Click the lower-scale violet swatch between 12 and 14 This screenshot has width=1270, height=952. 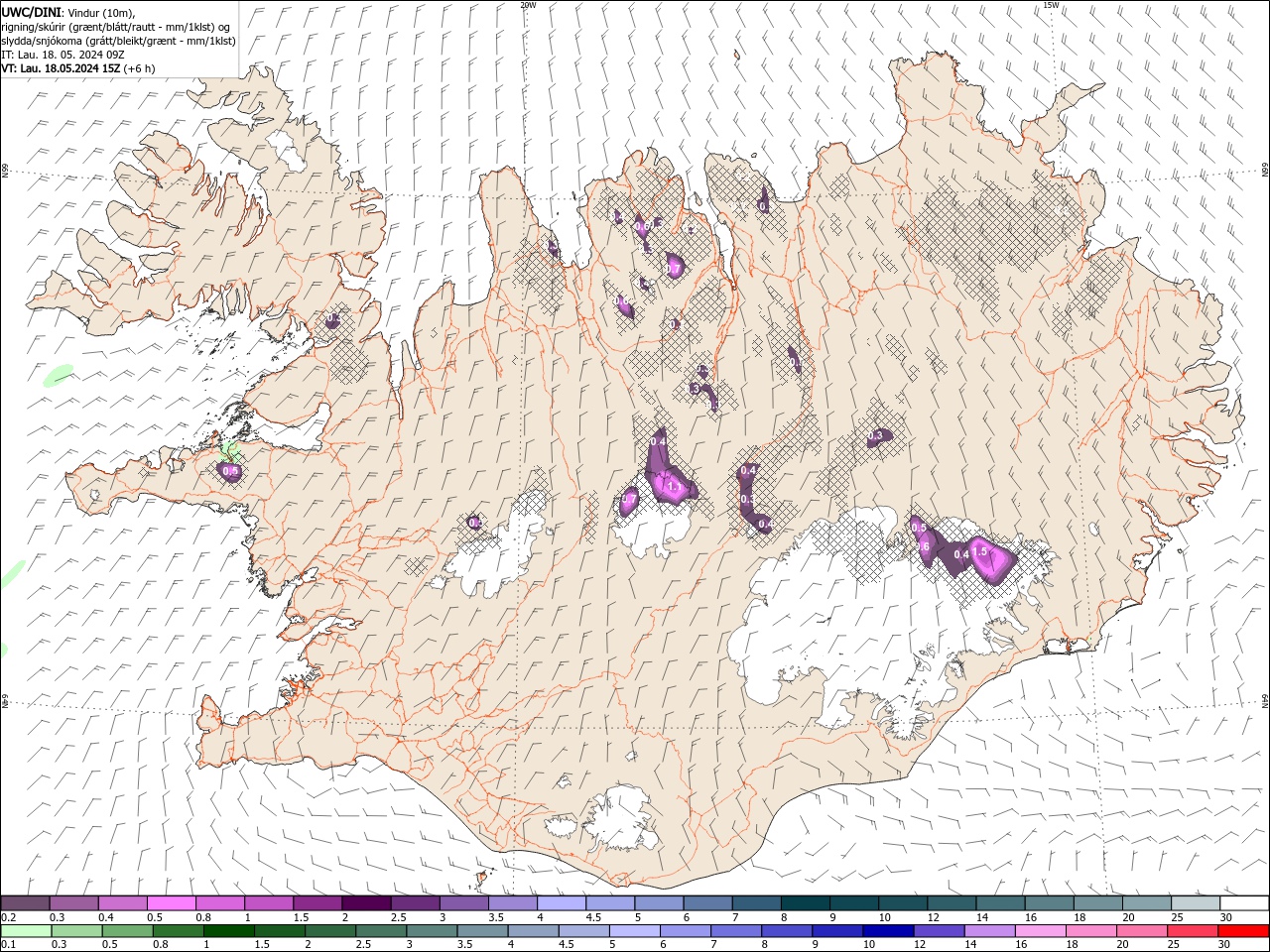point(939,931)
